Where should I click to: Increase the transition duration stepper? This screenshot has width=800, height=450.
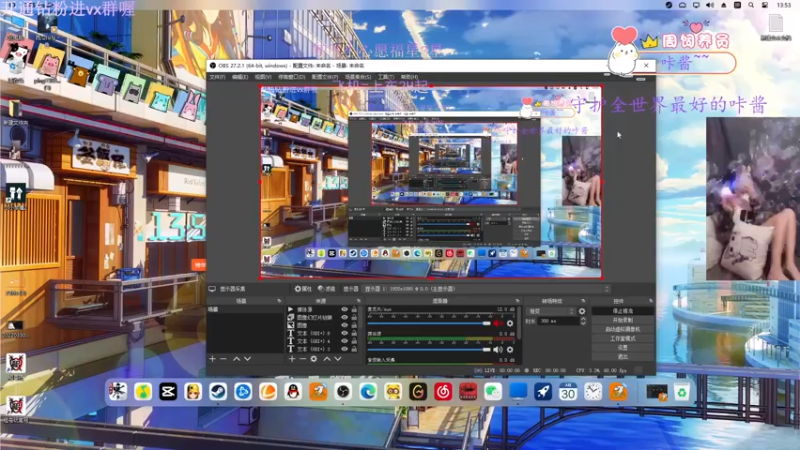[583, 319]
